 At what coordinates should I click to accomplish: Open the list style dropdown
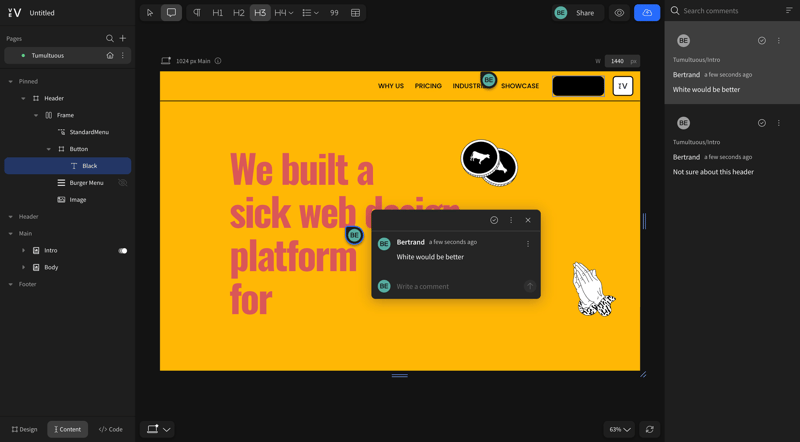click(x=310, y=13)
